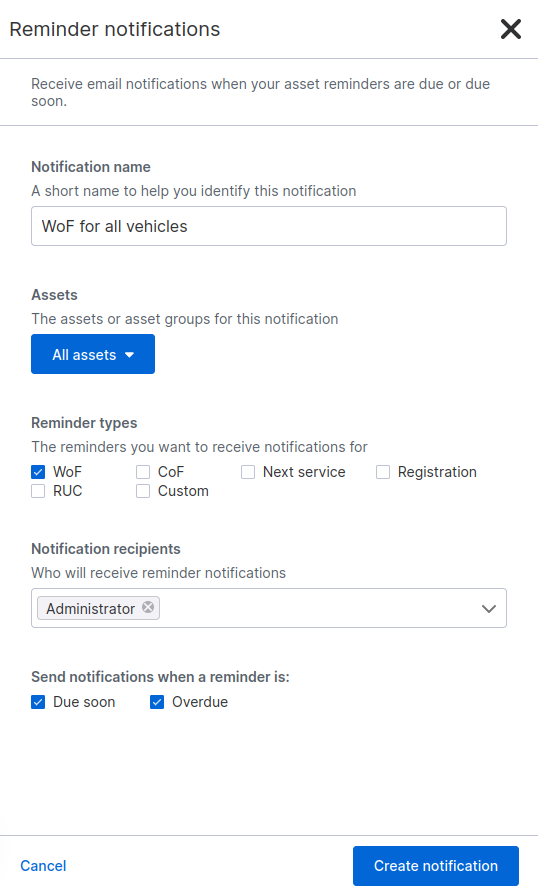Click the Administrator tag label

tap(91, 609)
